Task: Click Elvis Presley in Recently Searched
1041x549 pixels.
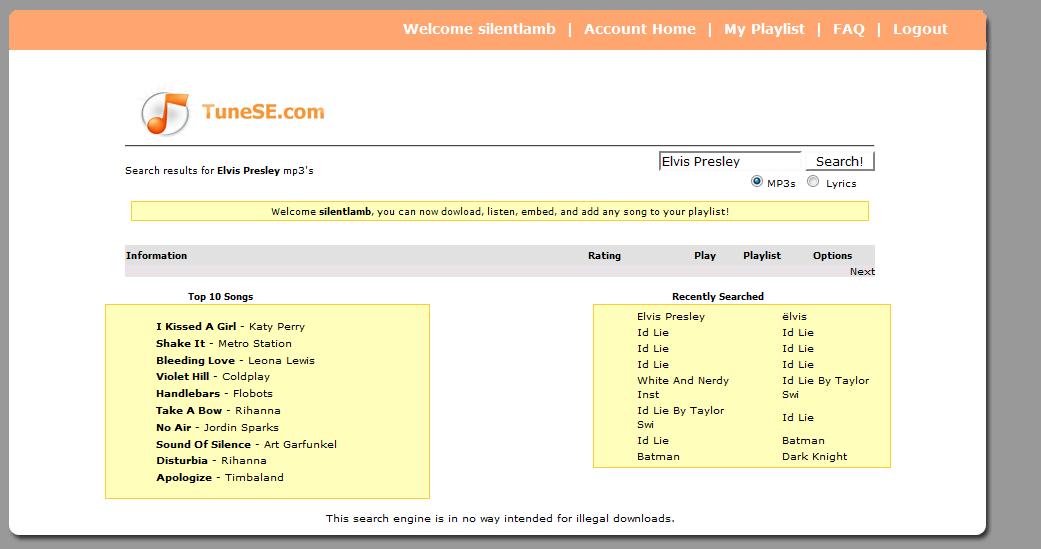Action: [671, 317]
